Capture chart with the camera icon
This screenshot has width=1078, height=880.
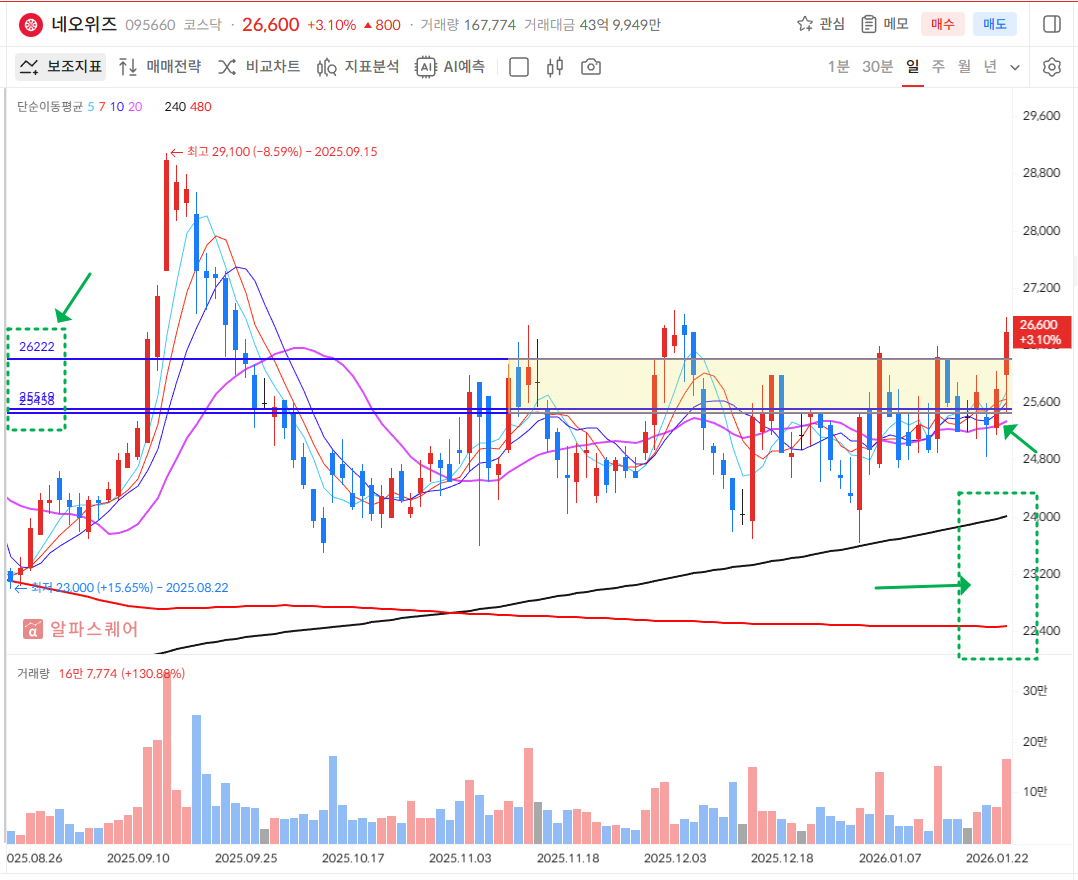[591, 67]
